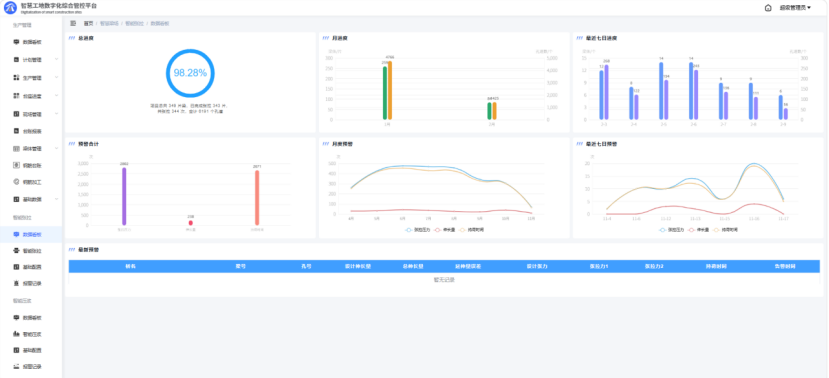Image resolution: width=829 pixels, height=378 pixels.
Task: Toggle 伸长量 legend in 最近七日预警 chart
Action: (697, 230)
